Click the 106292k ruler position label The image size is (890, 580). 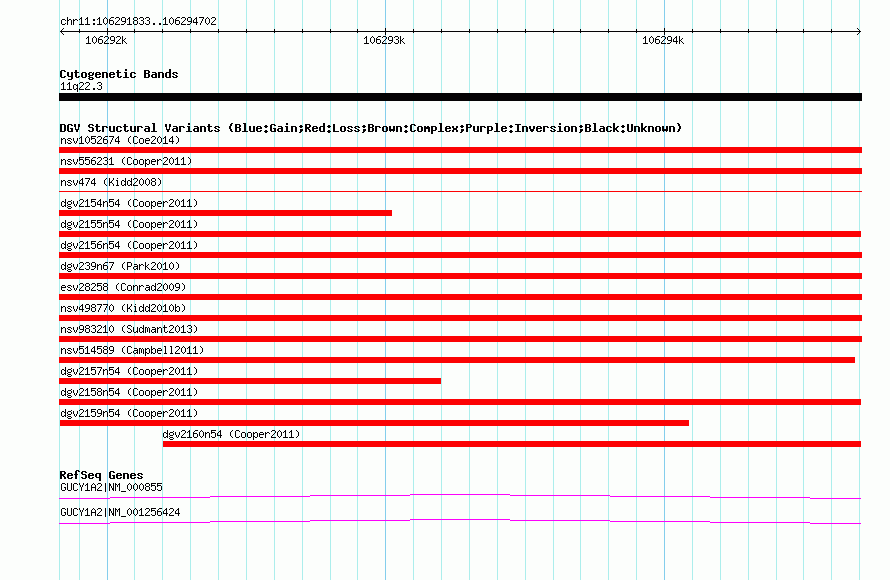106,40
